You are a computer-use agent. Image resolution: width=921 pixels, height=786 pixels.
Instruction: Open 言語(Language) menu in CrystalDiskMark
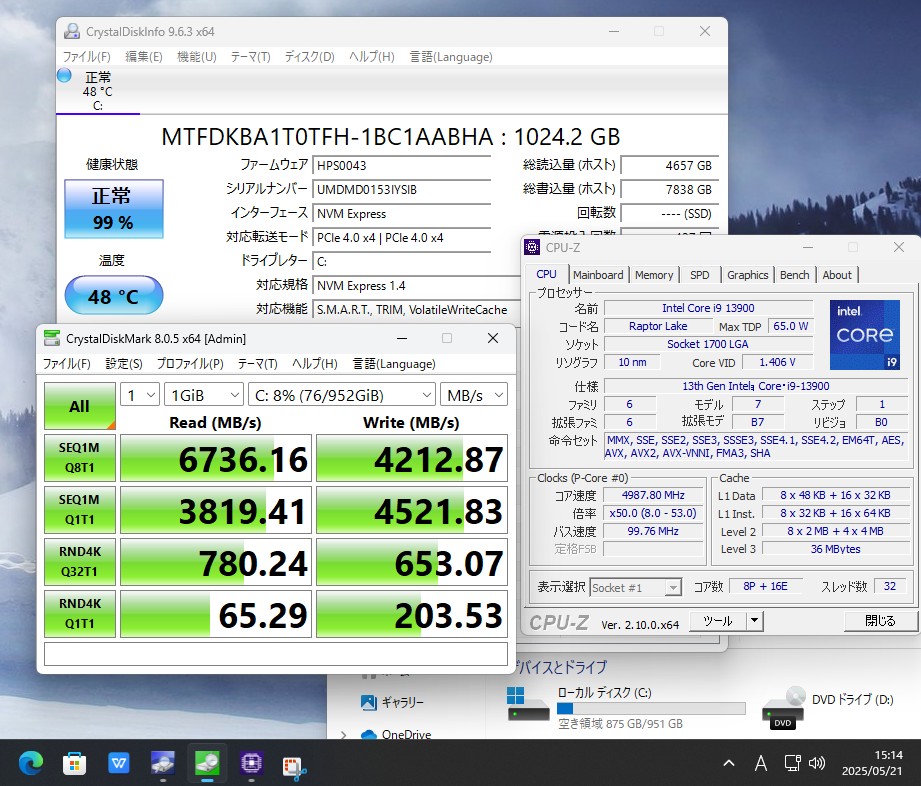[x=394, y=364]
